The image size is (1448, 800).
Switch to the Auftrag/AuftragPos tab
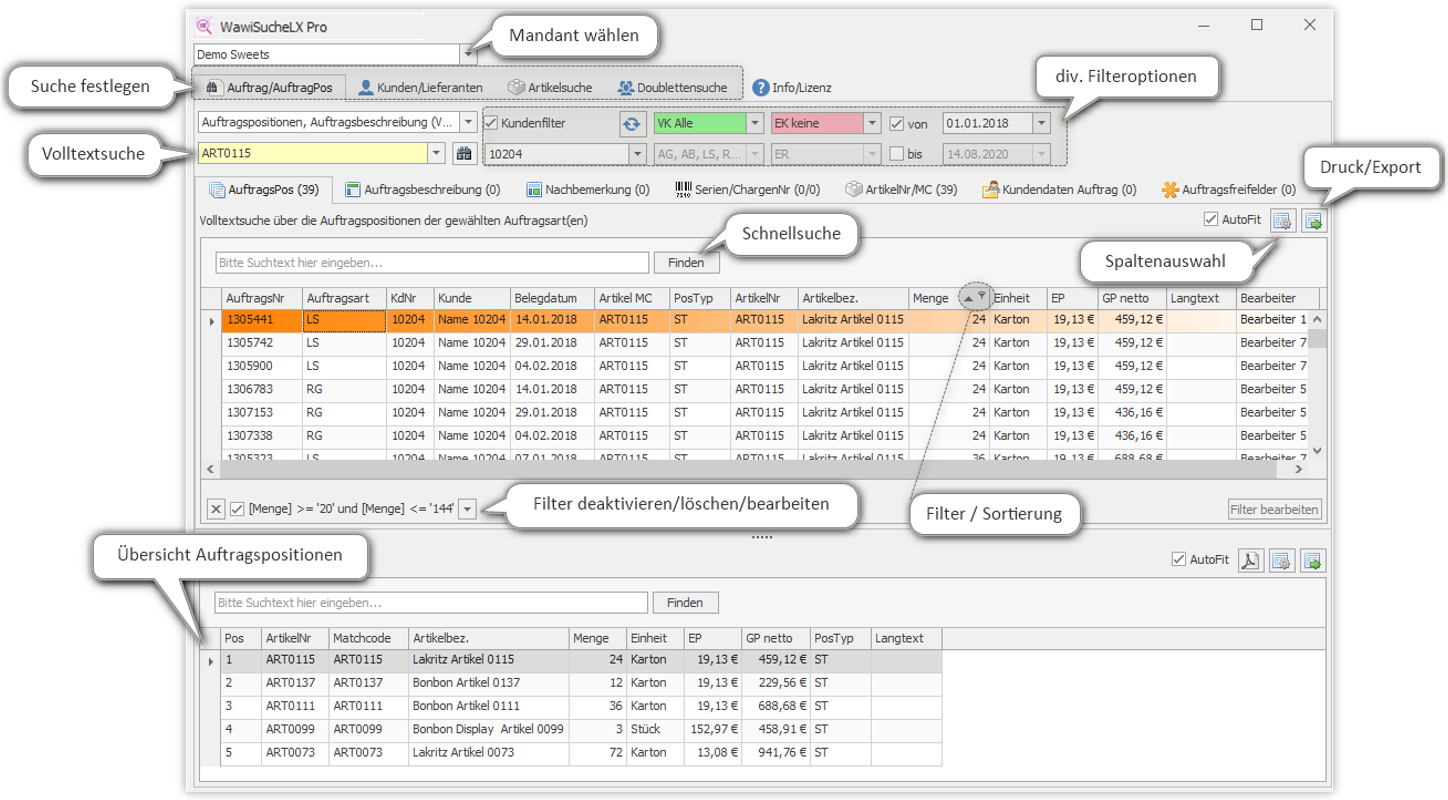point(269,87)
